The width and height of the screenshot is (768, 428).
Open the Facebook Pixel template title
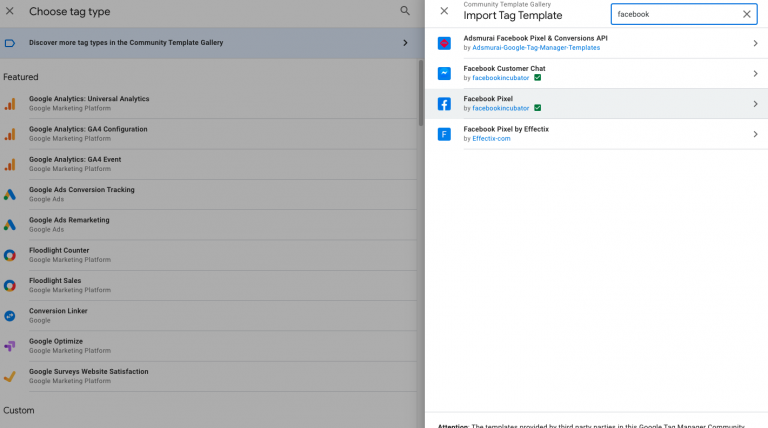point(488,99)
